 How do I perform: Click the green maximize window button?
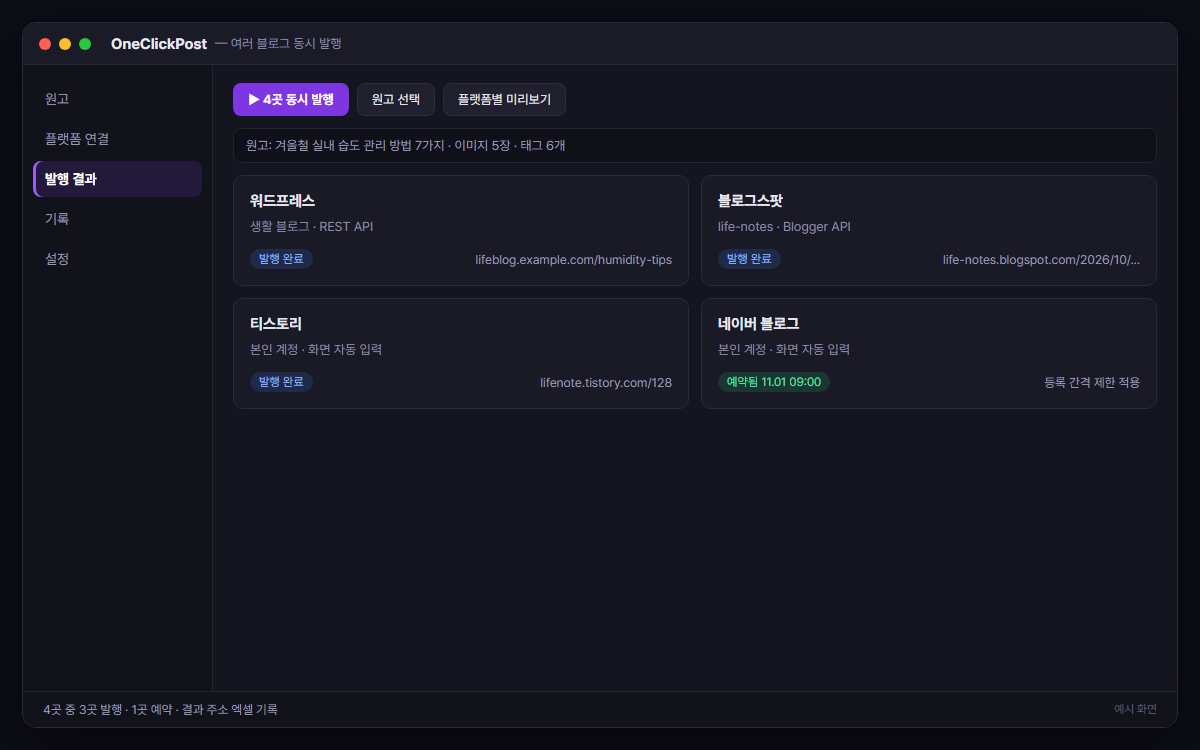[x=85, y=44]
